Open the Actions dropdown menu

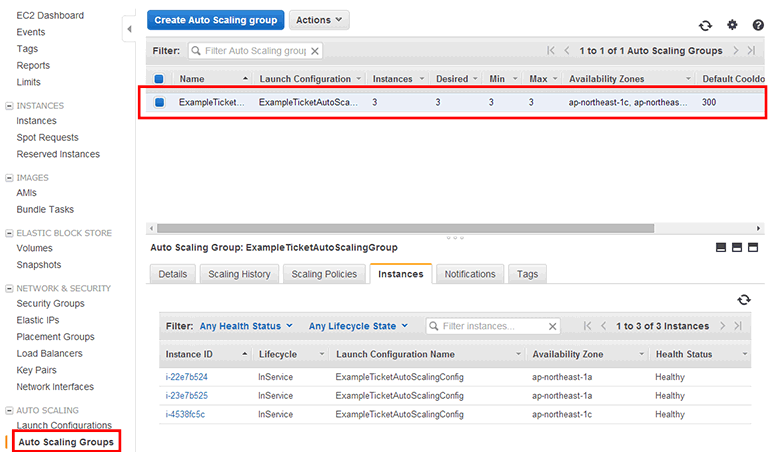[x=319, y=20]
